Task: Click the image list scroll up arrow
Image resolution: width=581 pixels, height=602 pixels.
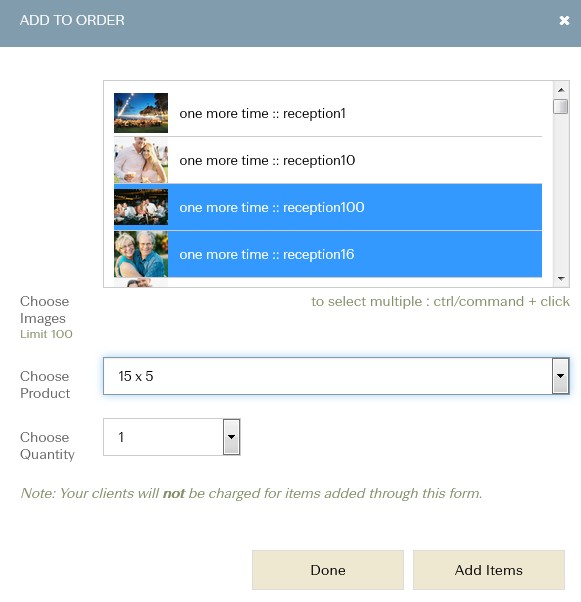Action: click(561, 90)
